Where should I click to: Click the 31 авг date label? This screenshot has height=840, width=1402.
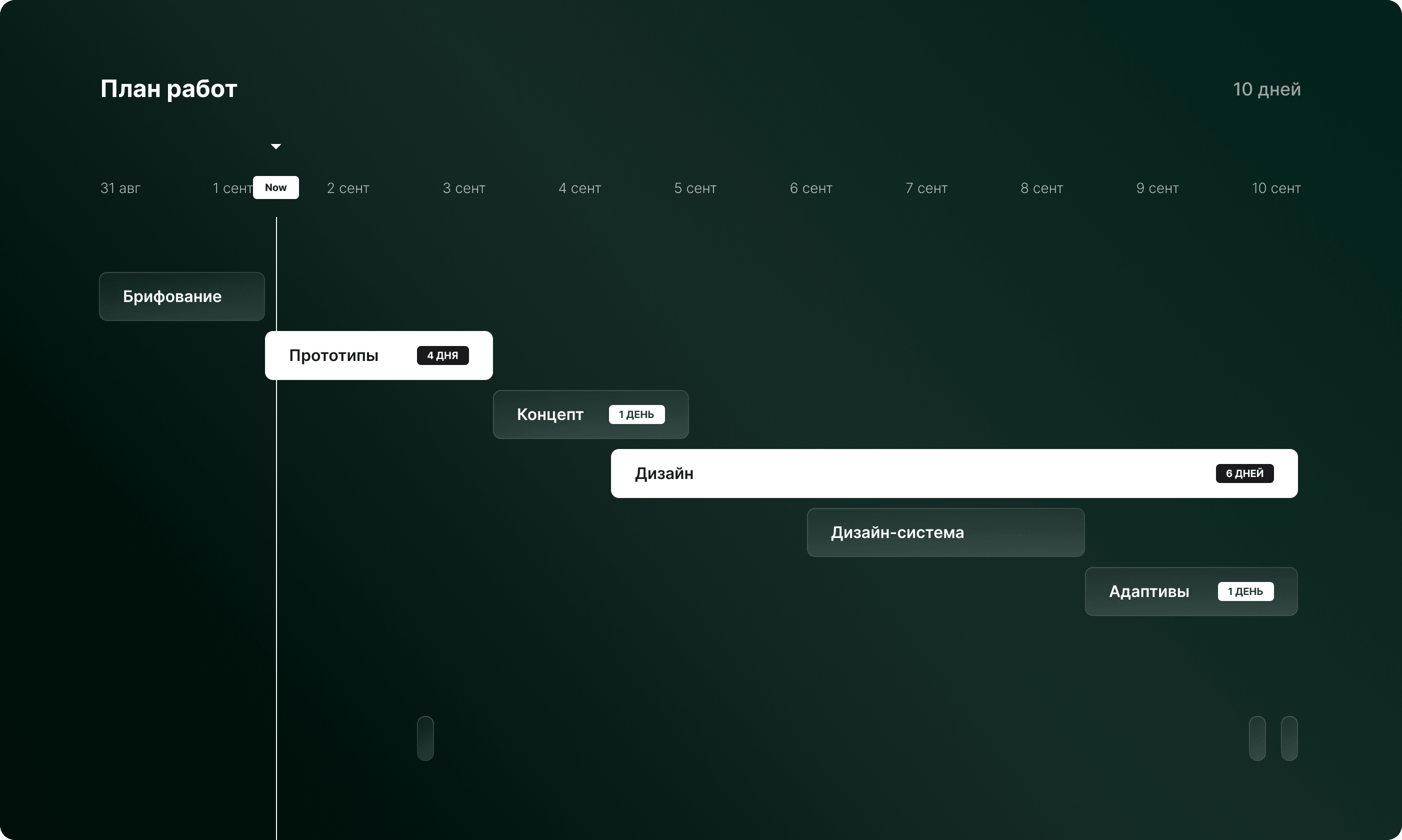click(119, 188)
